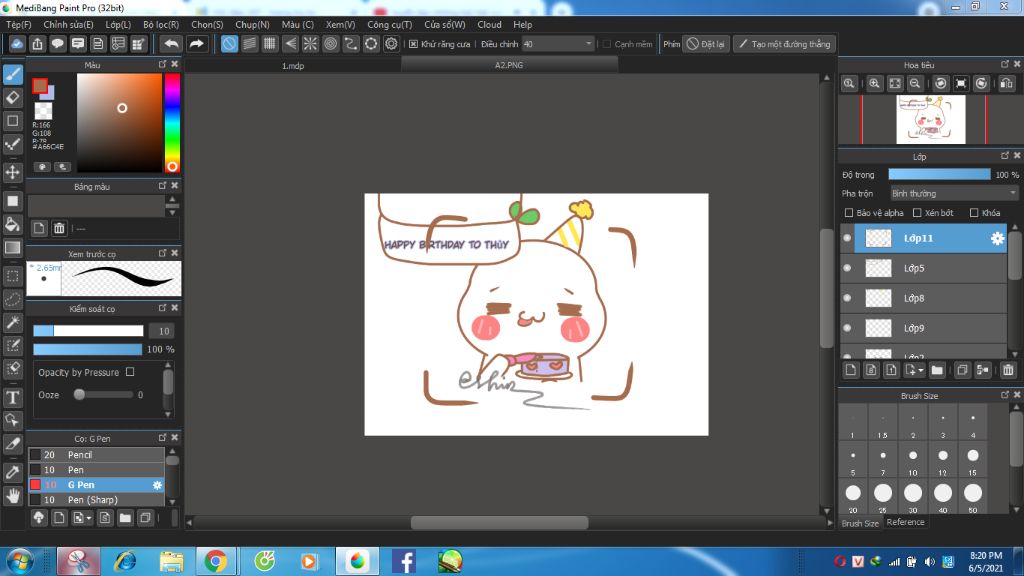This screenshot has width=1024, height=576.
Task: Click Đặt lại button
Action: click(x=706, y=44)
